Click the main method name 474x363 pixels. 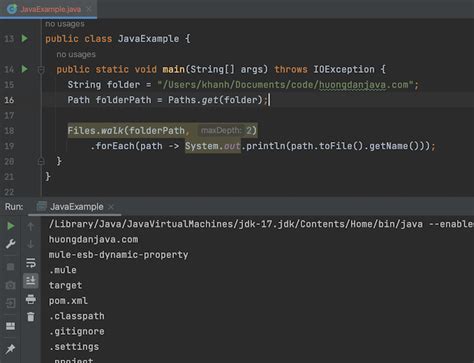173,69
